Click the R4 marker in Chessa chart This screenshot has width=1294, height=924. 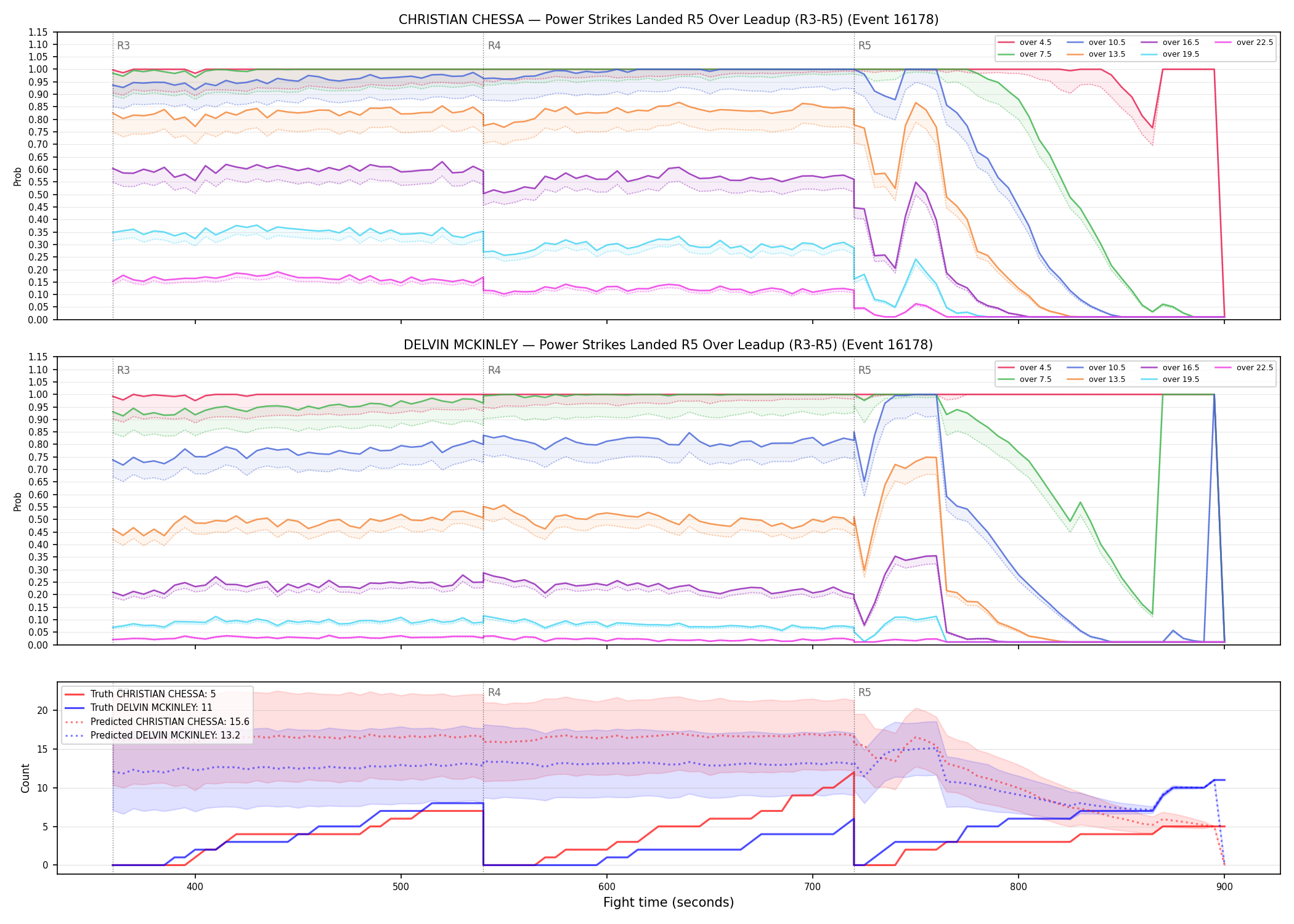(x=494, y=46)
